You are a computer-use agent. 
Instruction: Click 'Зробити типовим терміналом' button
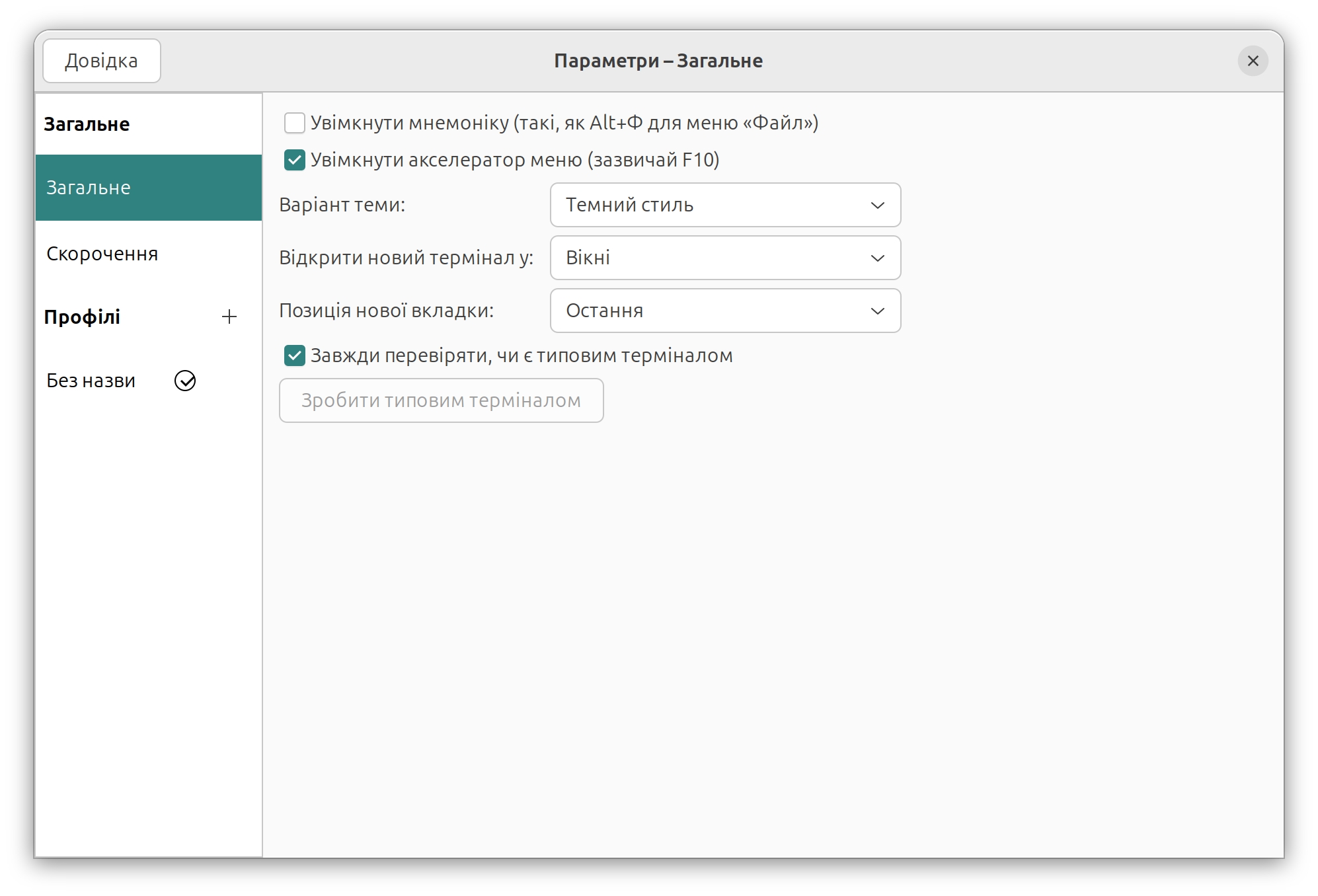441,400
